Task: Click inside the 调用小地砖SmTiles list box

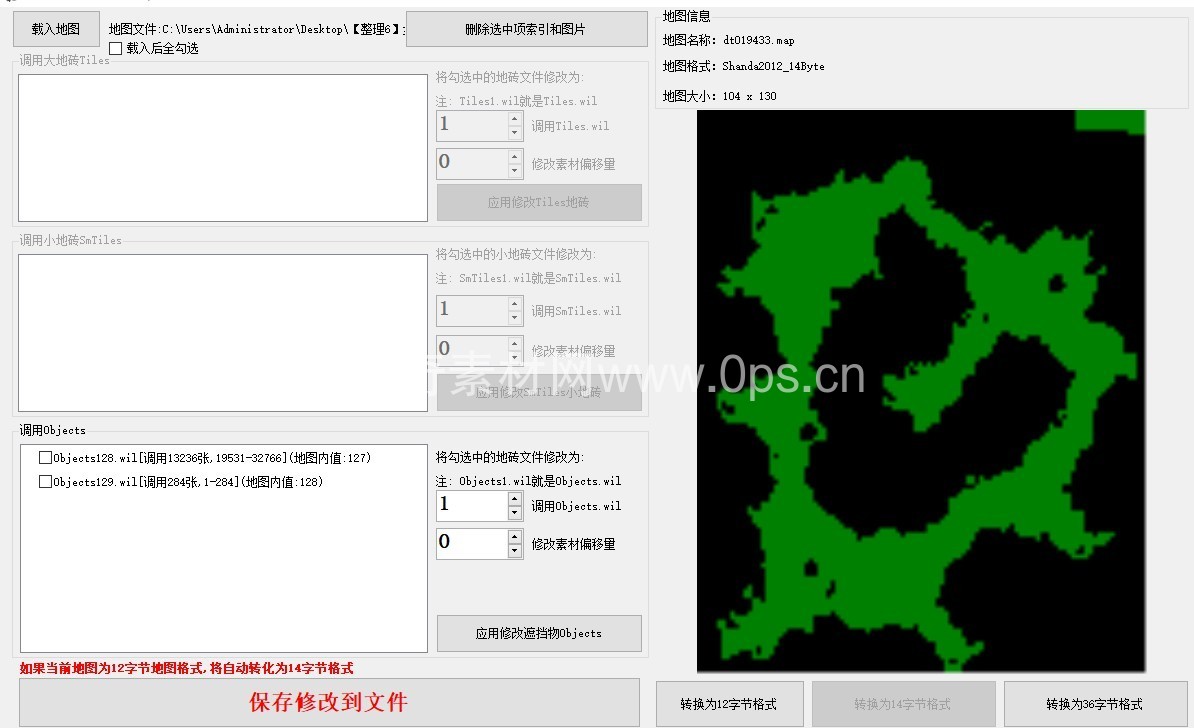Action: 223,332
